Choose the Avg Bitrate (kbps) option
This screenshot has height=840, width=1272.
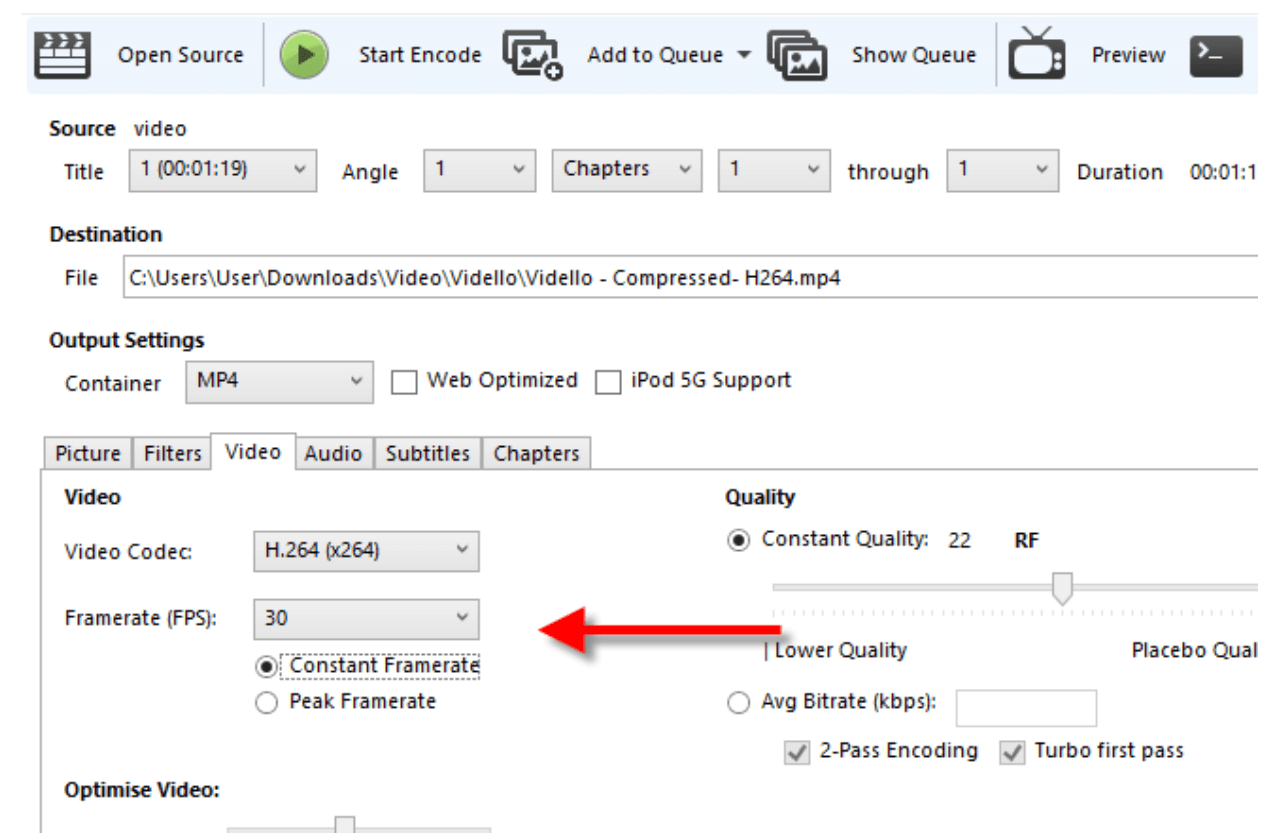[738, 703]
